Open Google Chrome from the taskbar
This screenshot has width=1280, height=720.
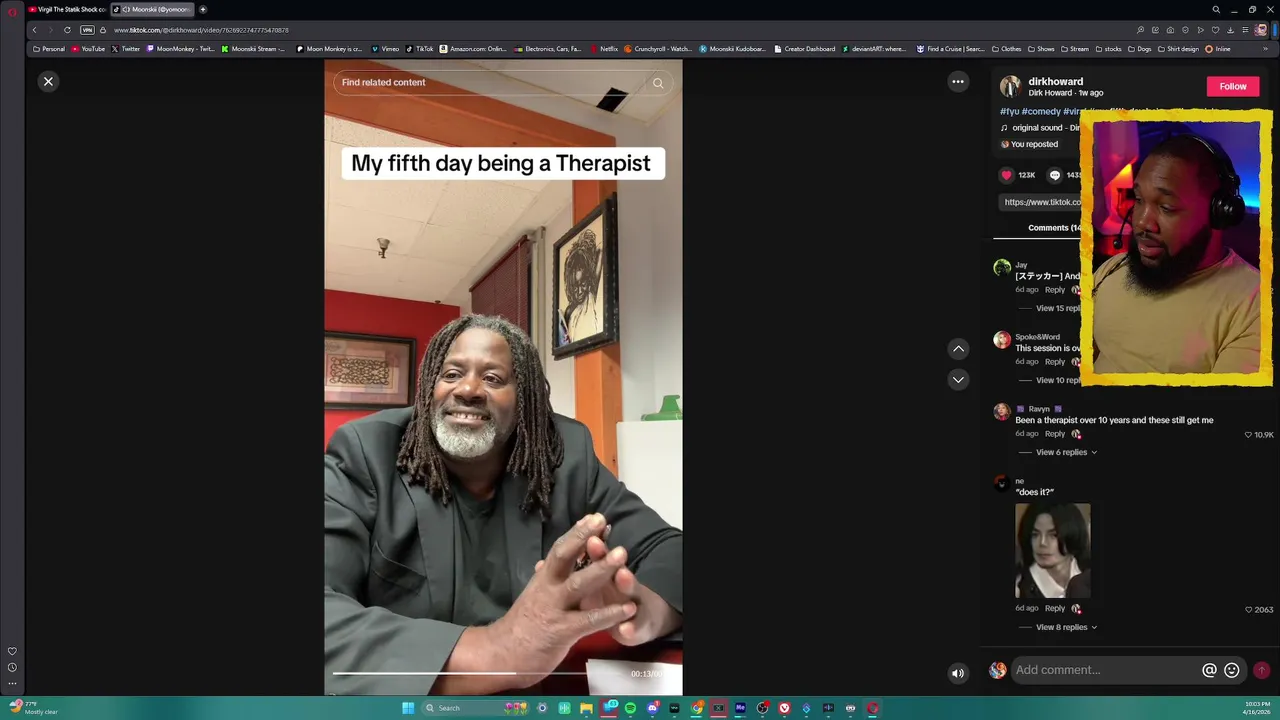(x=696, y=708)
